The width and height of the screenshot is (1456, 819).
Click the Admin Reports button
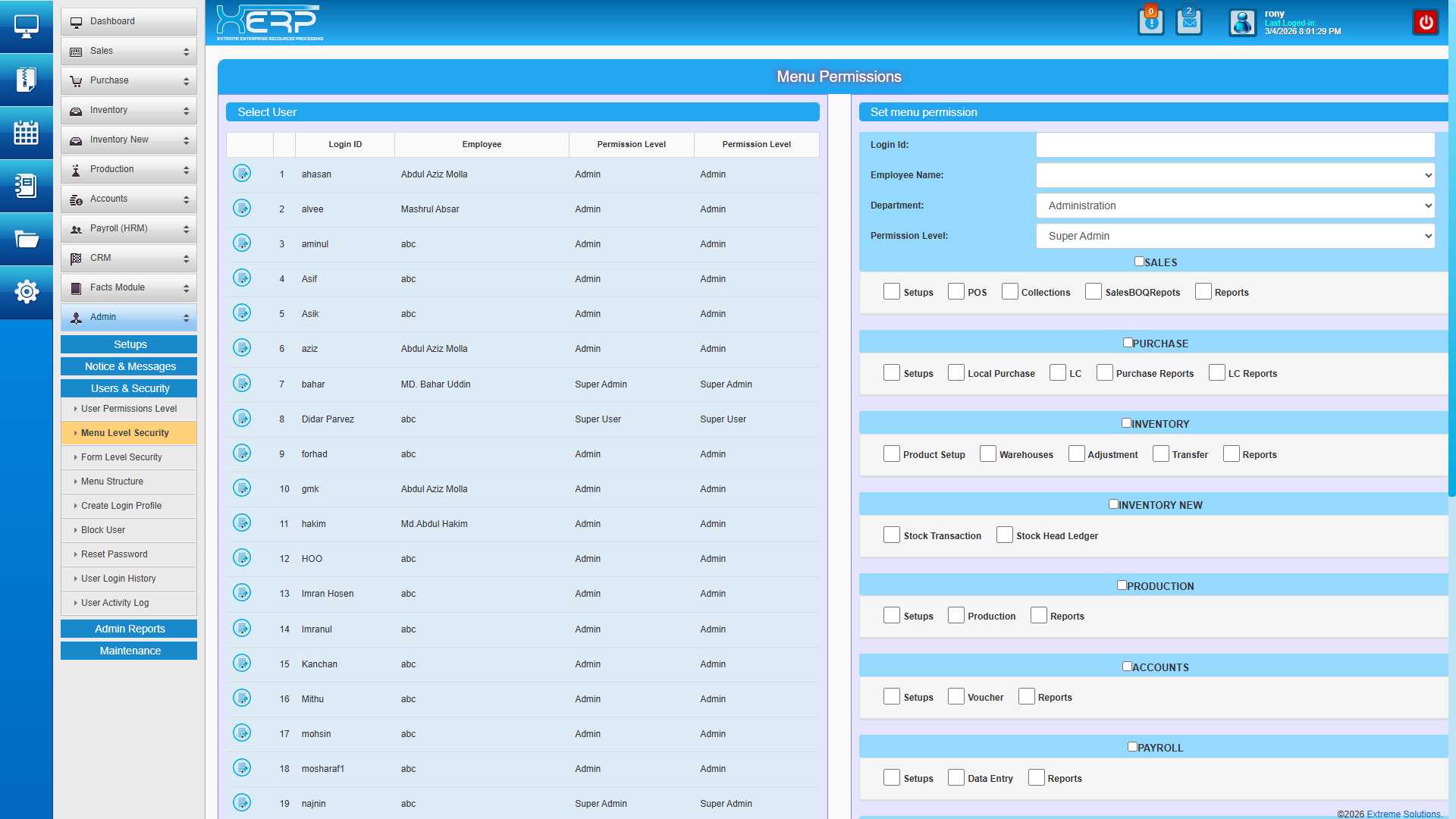[x=129, y=629]
